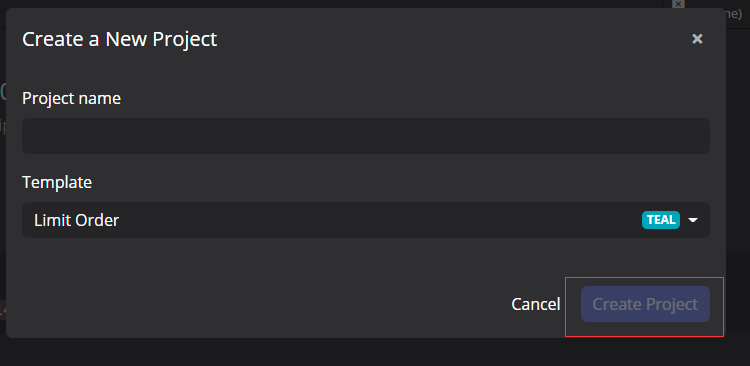Click the dark header strip above the dialog

click(x=335, y=4)
